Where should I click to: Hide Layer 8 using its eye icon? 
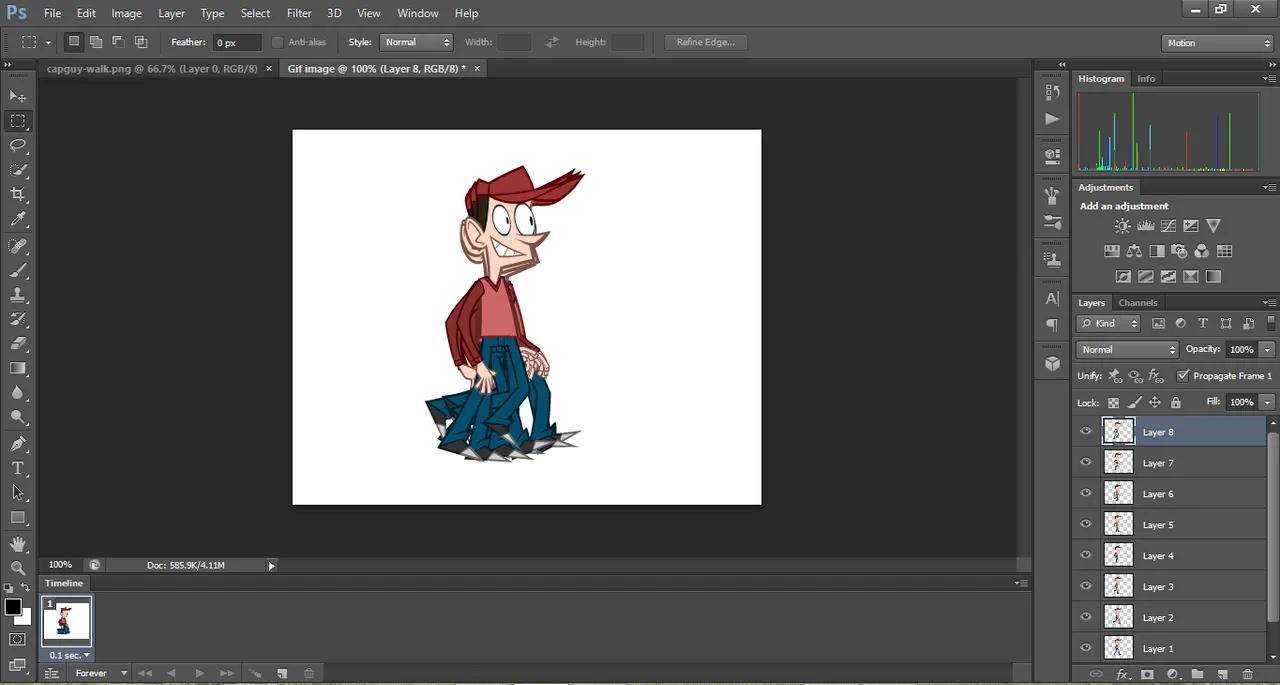1086,432
